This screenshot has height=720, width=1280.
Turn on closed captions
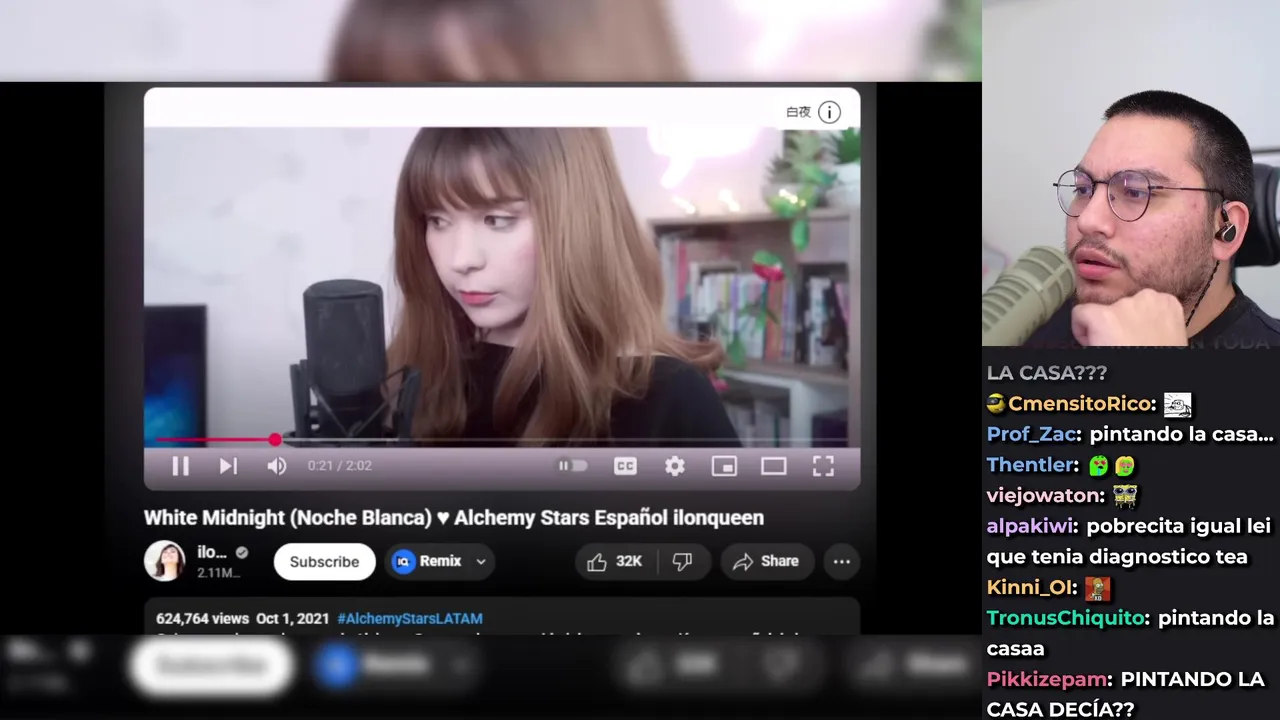coord(625,466)
